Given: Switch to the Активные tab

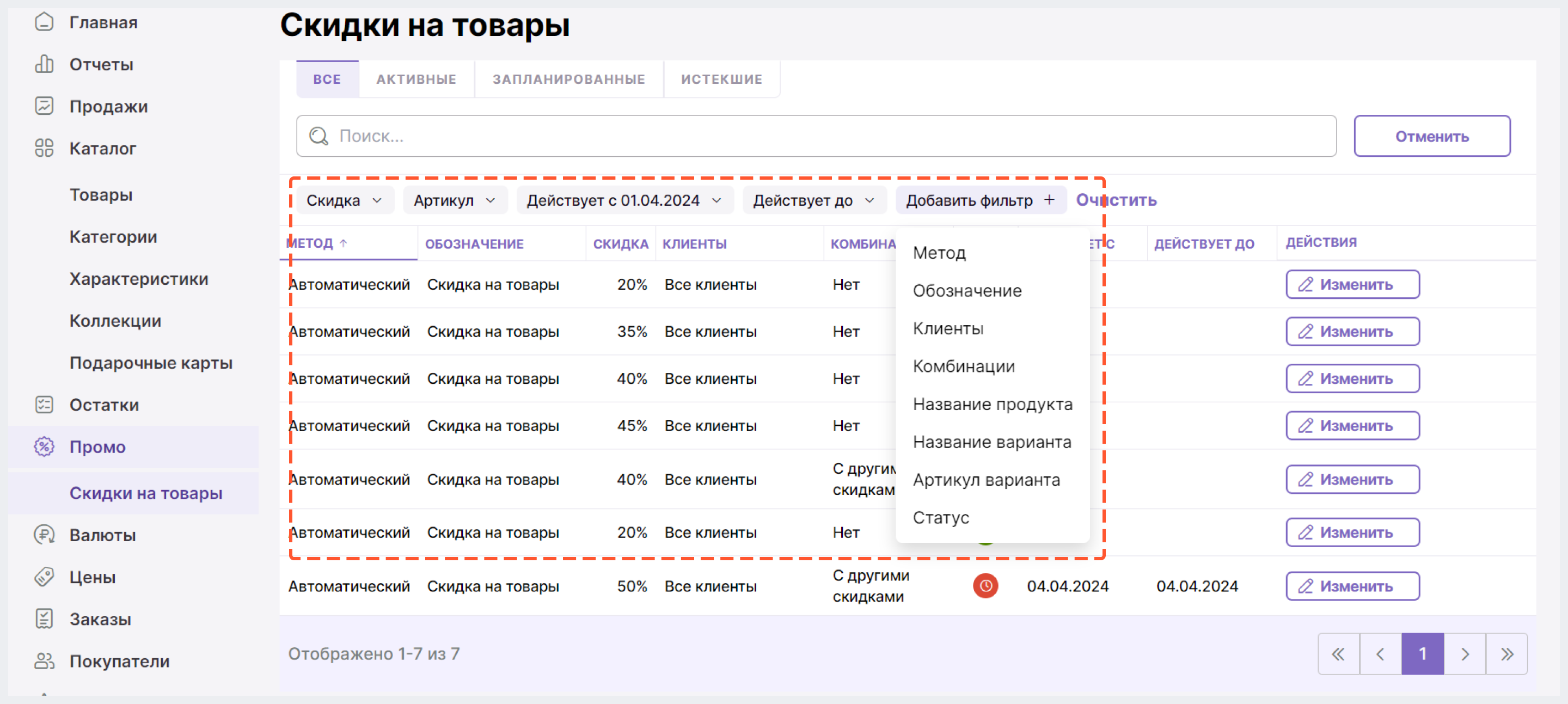Looking at the screenshot, I should click(416, 79).
